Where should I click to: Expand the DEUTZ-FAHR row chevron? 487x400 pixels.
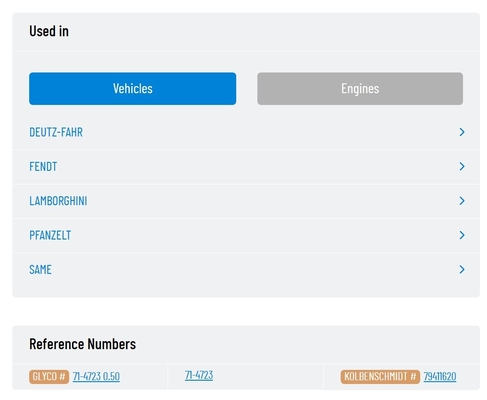pyautogui.click(x=462, y=132)
